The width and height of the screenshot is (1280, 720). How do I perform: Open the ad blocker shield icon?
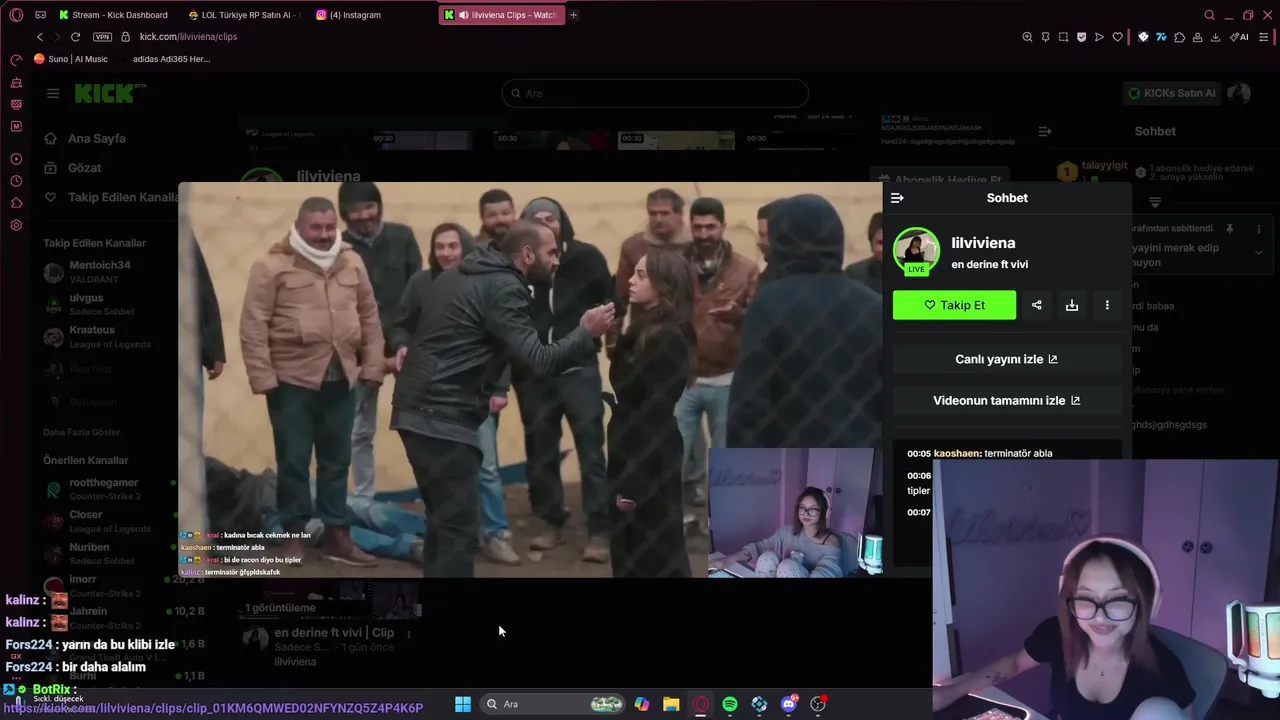(x=1081, y=37)
